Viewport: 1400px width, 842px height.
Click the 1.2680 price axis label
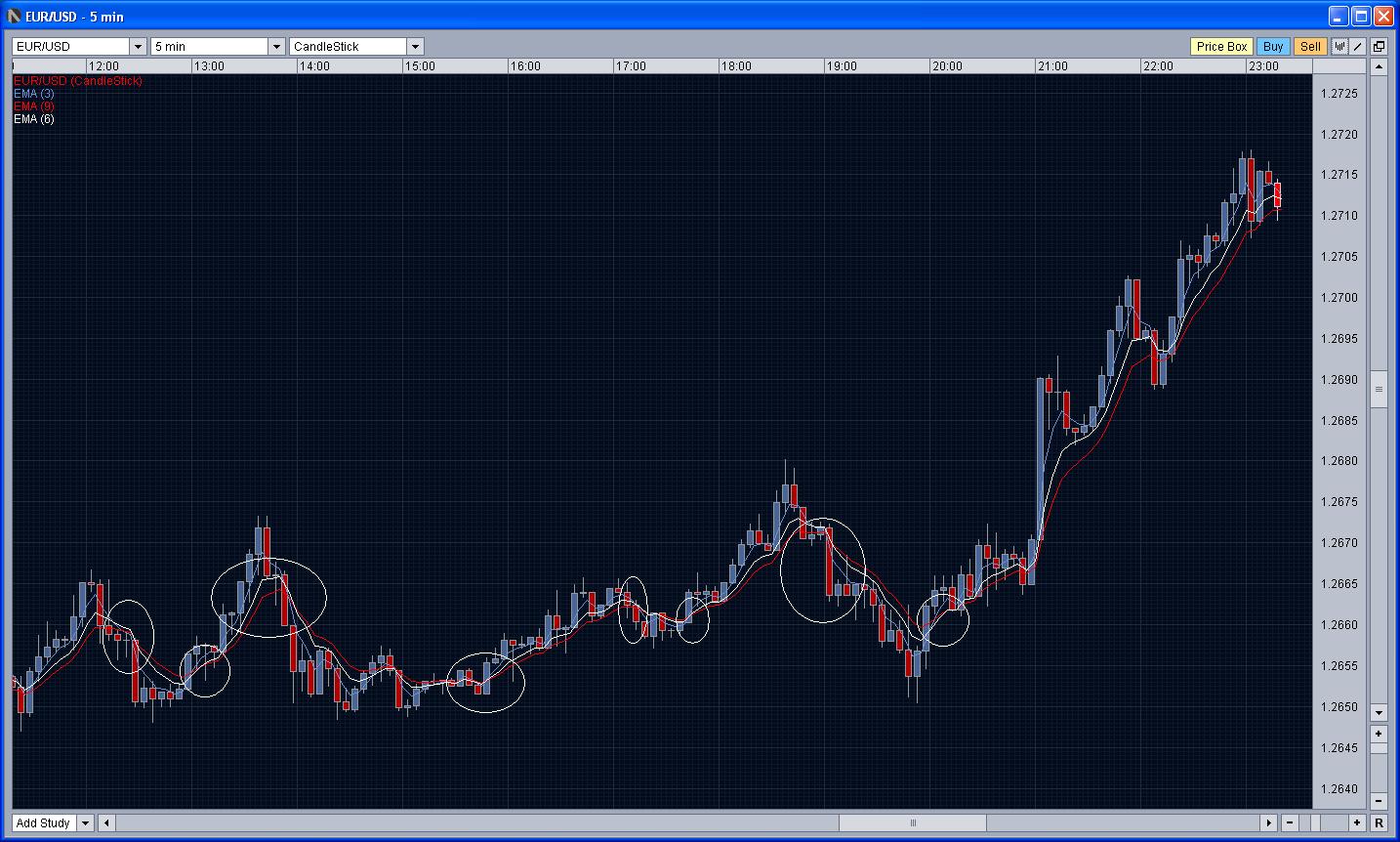pyautogui.click(x=1338, y=461)
